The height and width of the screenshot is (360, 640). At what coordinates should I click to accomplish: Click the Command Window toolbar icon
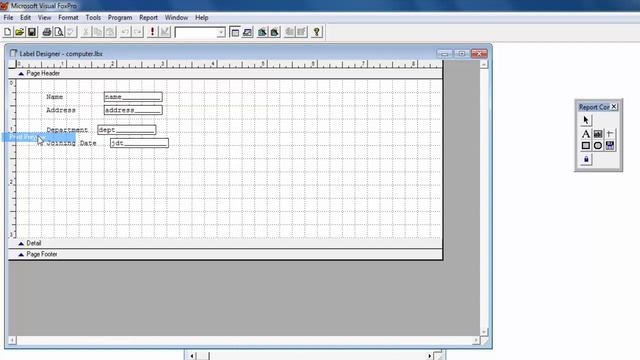click(x=235, y=32)
